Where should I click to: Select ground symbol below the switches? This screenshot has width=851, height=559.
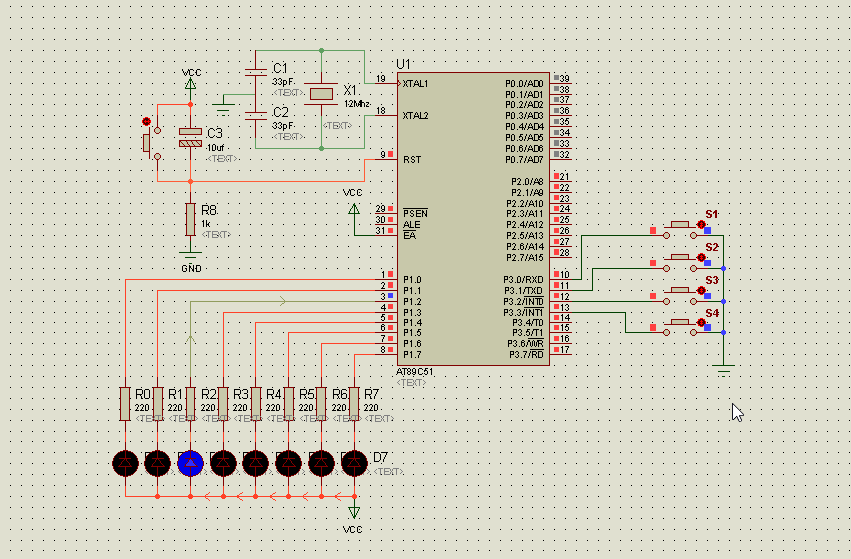point(724,370)
